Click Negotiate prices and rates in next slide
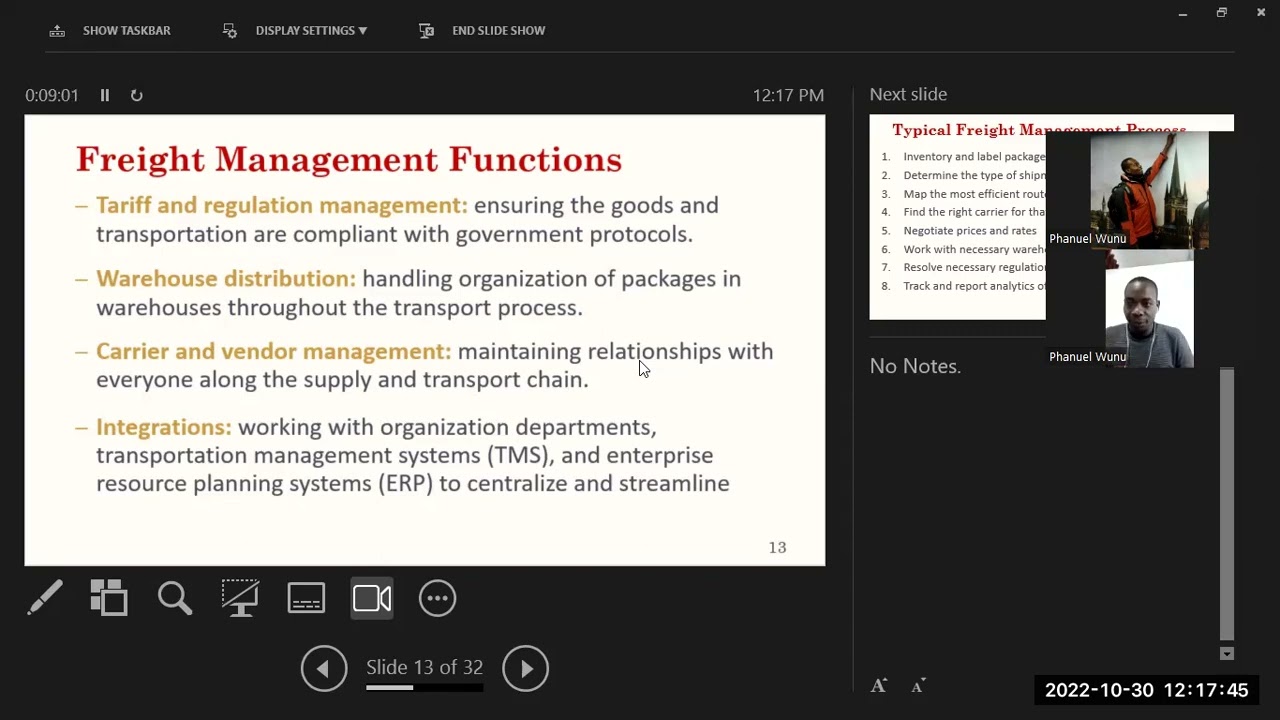The height and width of the screenshot is (720, 1280). (970, 231)
